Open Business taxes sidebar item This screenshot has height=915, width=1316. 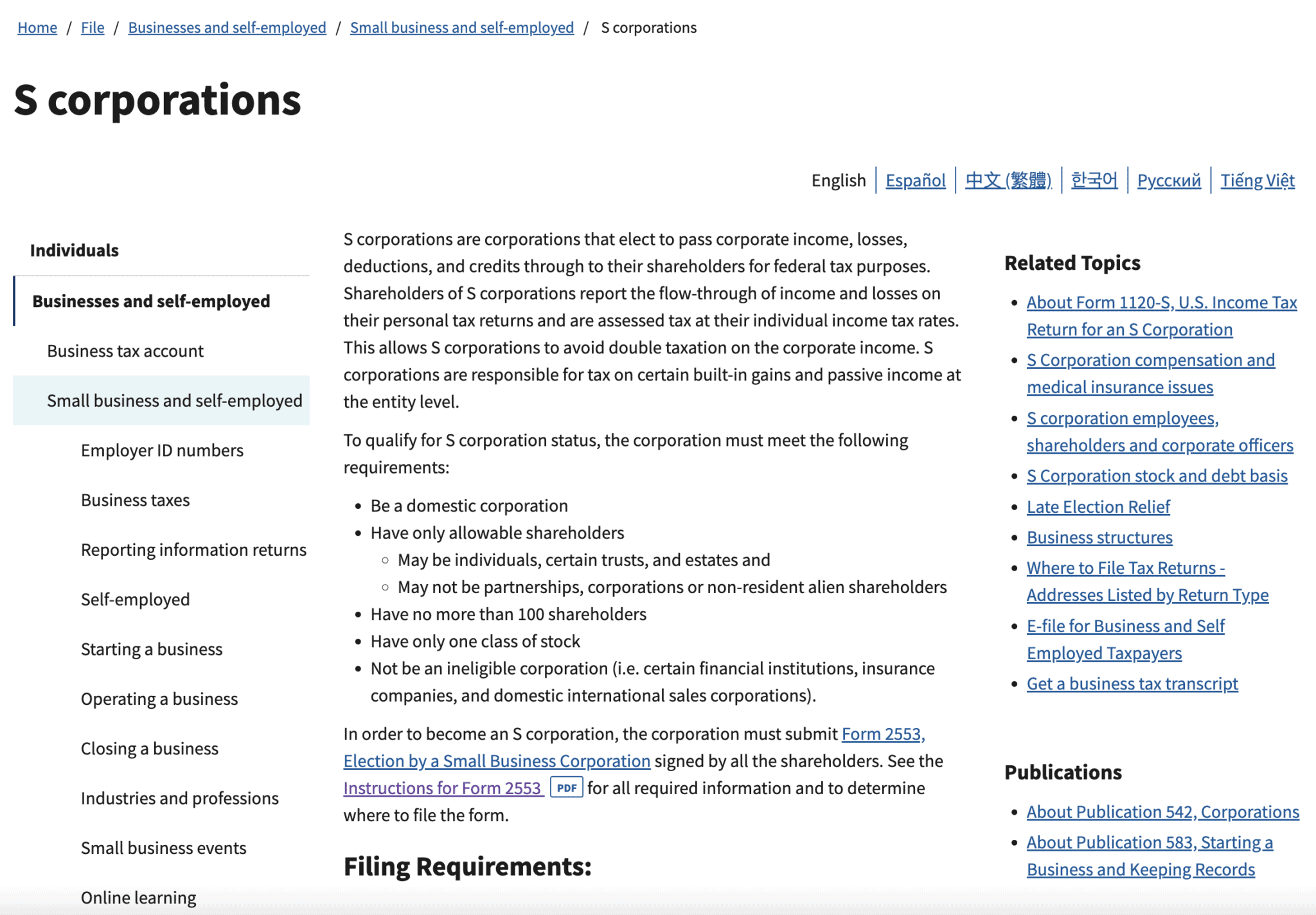(136, 500)
